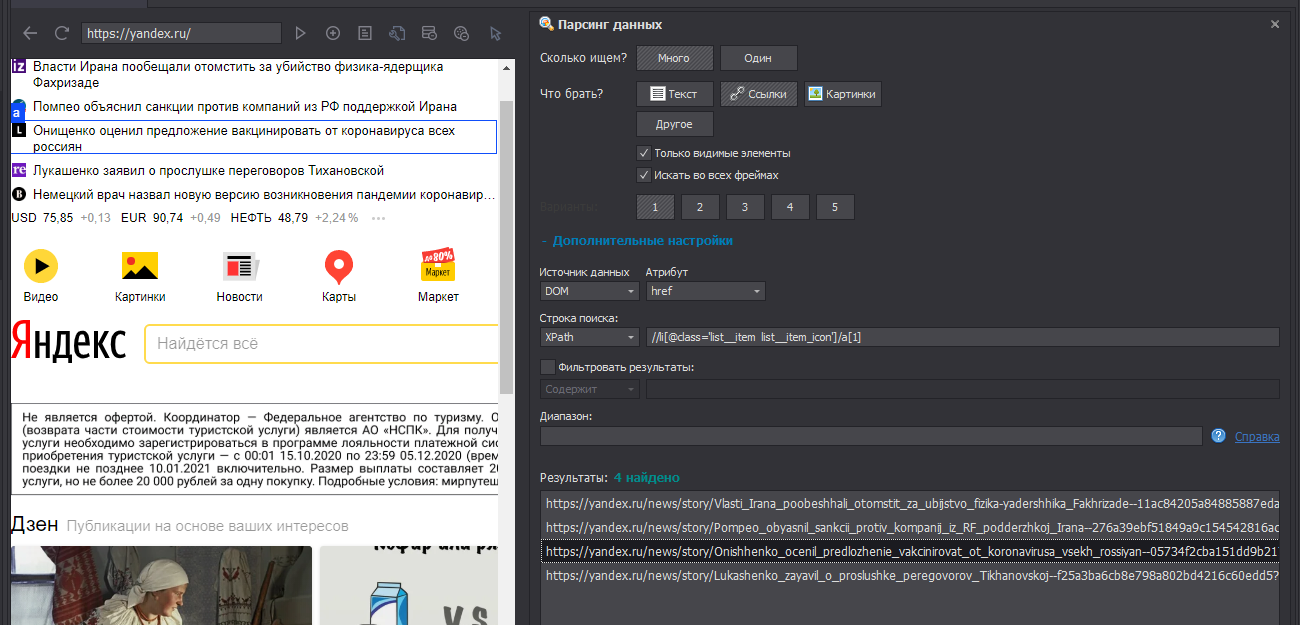This screenshot has width=1300, height=625.
Task: Click the clear cache toolbar icon
Action: [x=429, y=33]
